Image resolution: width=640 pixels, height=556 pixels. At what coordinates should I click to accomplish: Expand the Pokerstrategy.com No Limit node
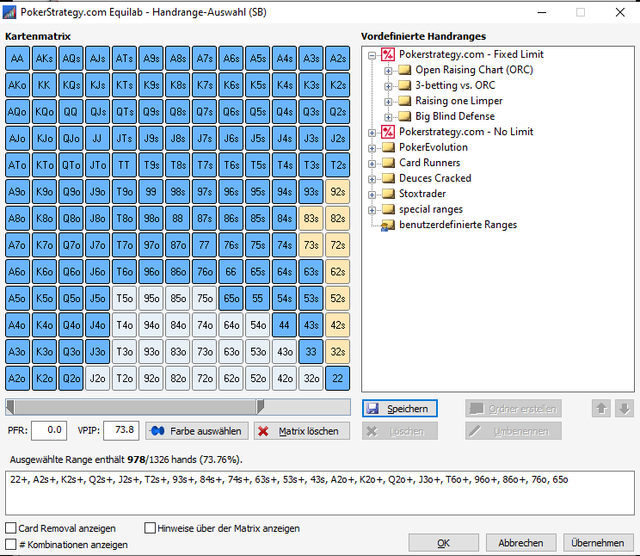point(372,133)
